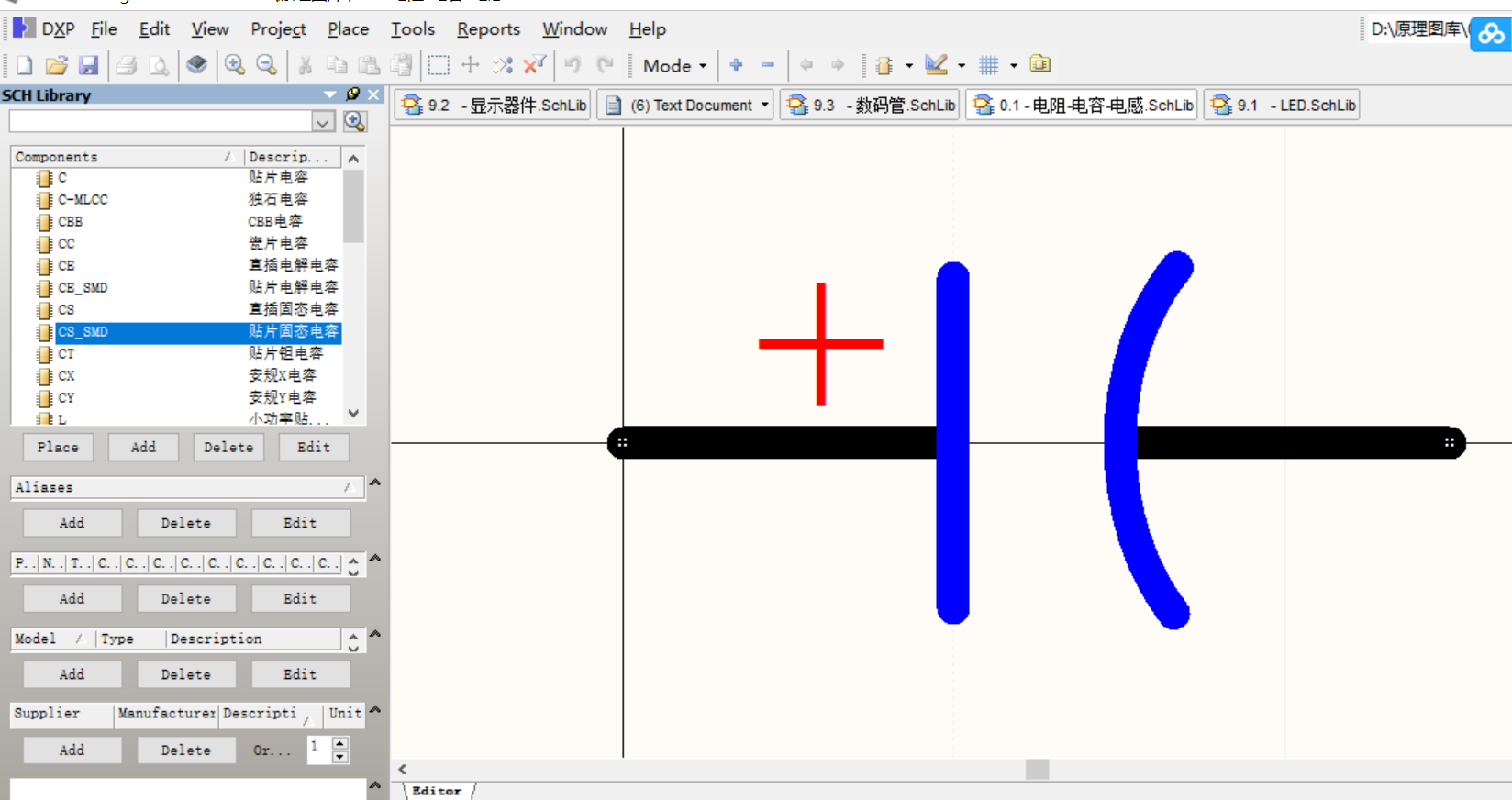1512x800 pixels.
Task: Open the Edit menu
Action: click(154, 29)
